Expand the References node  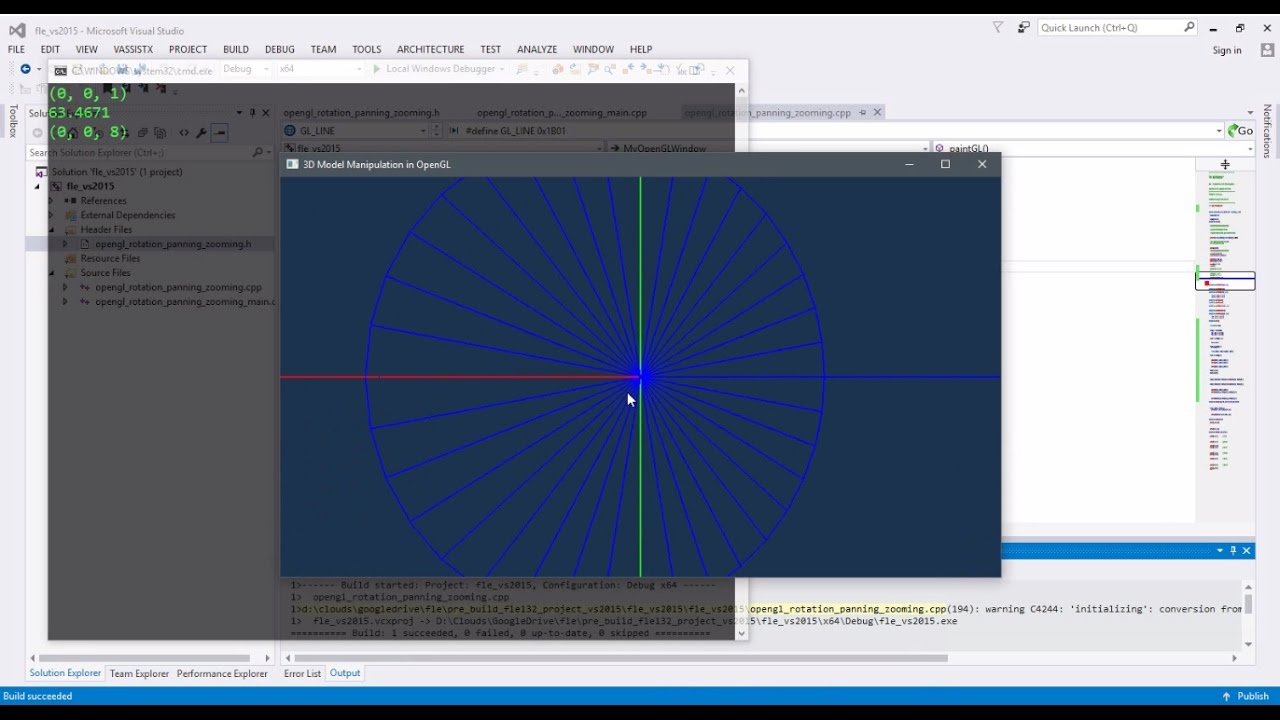tap(51, 201)
